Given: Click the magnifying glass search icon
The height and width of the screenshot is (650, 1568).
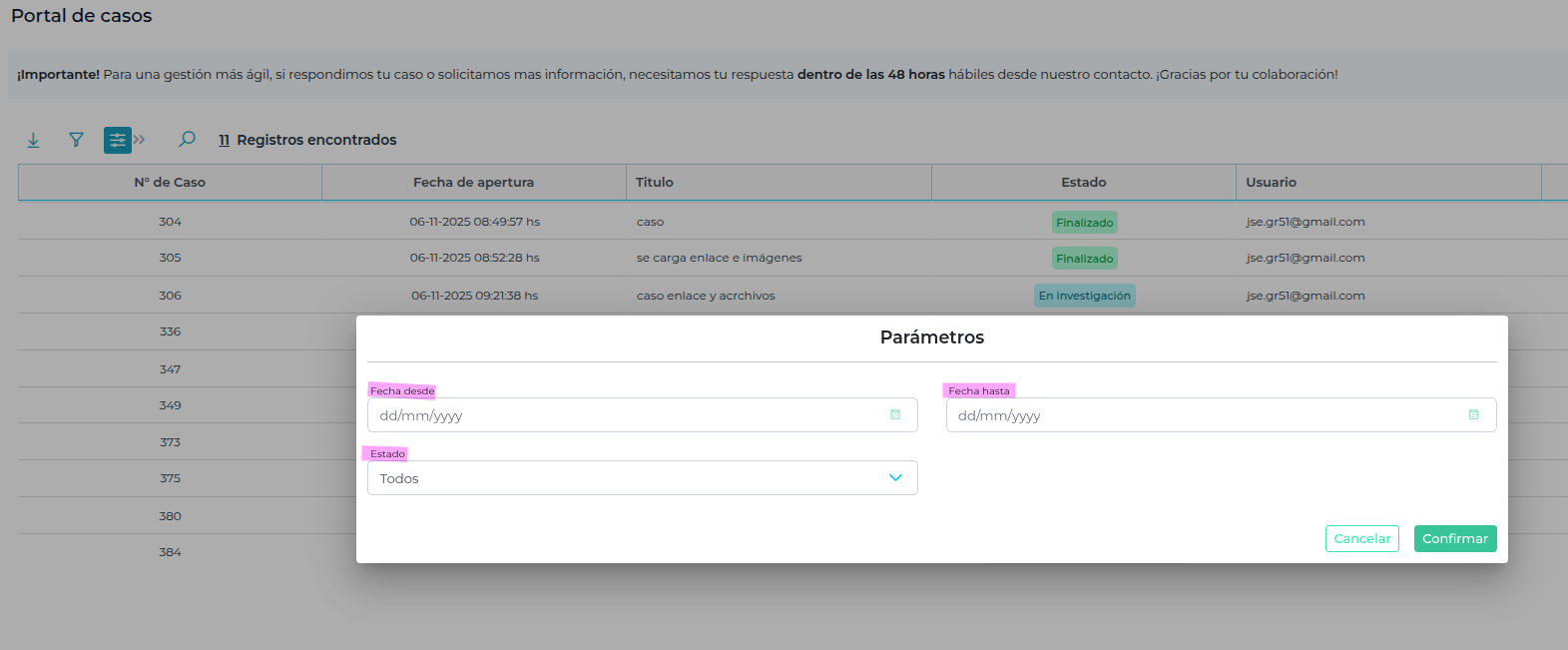Looking at the screenshot, I should pyautogui.click(x=187, y=140).
